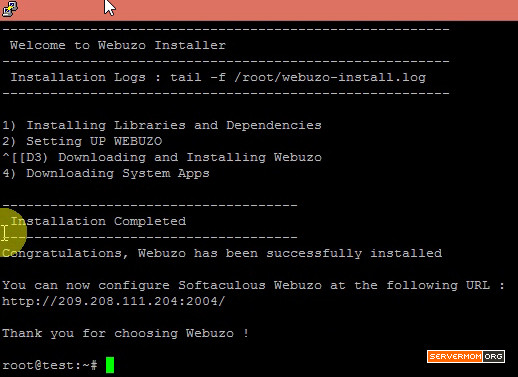
Task: Click the Congratulations success message line
Action: point(222,253)
